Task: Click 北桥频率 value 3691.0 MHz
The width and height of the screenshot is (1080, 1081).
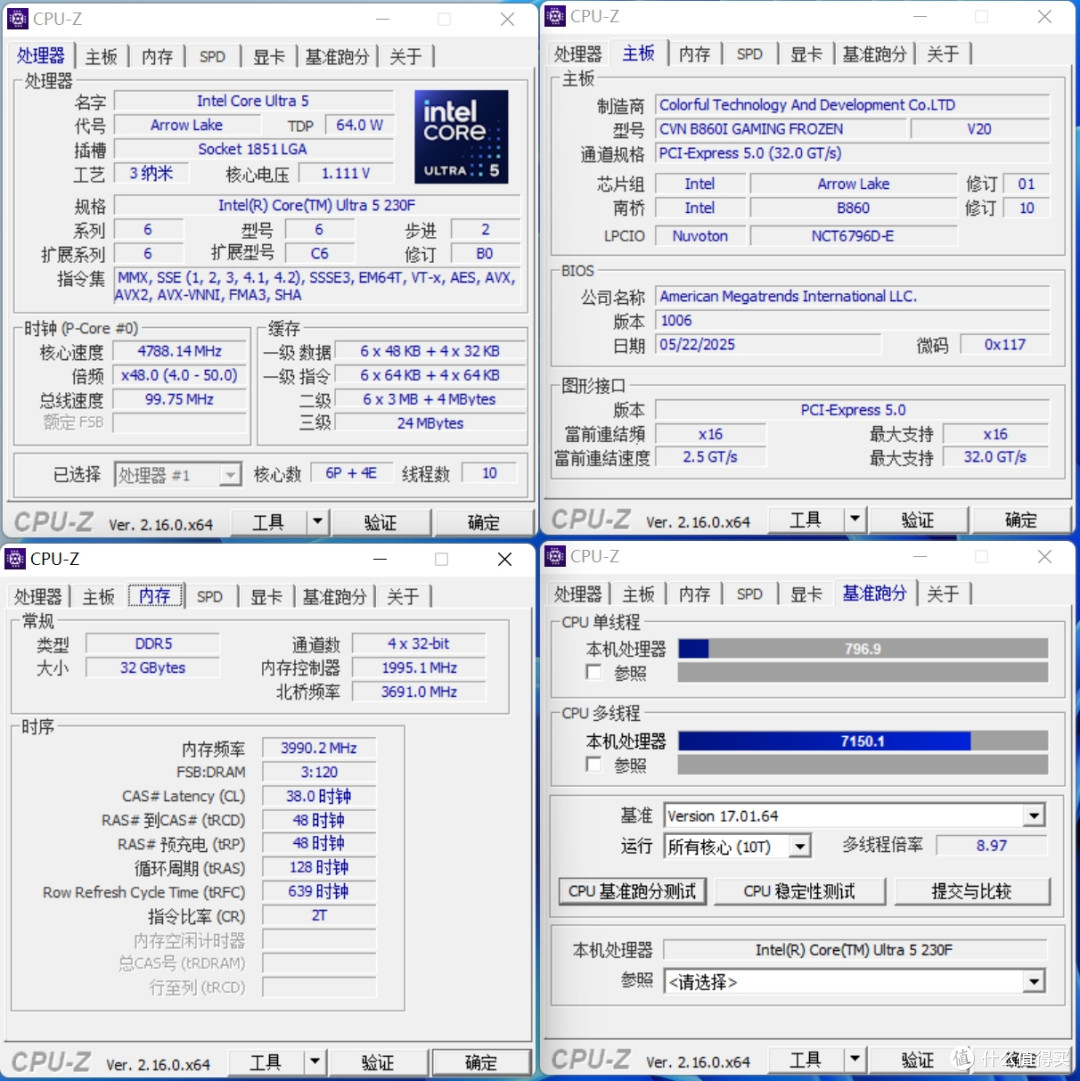Action: click(419, 691)
